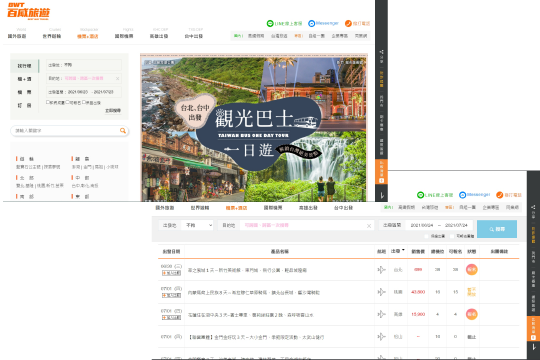Click the airplane icon on the 43,800 row
This screenshot has height=360, width=540.
(x=381, y=292)
